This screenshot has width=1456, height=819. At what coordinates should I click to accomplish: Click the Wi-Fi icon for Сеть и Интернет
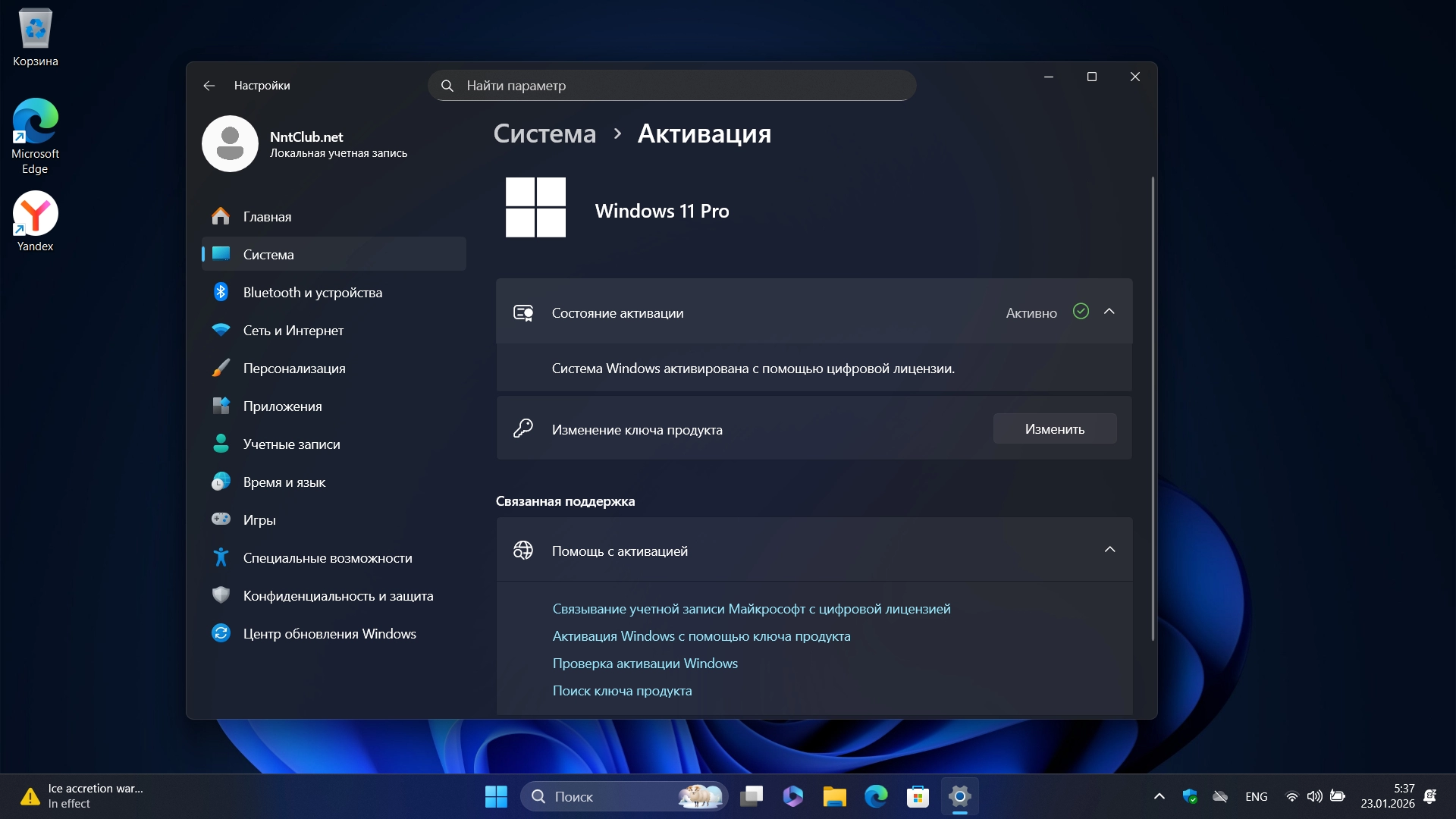221,330
